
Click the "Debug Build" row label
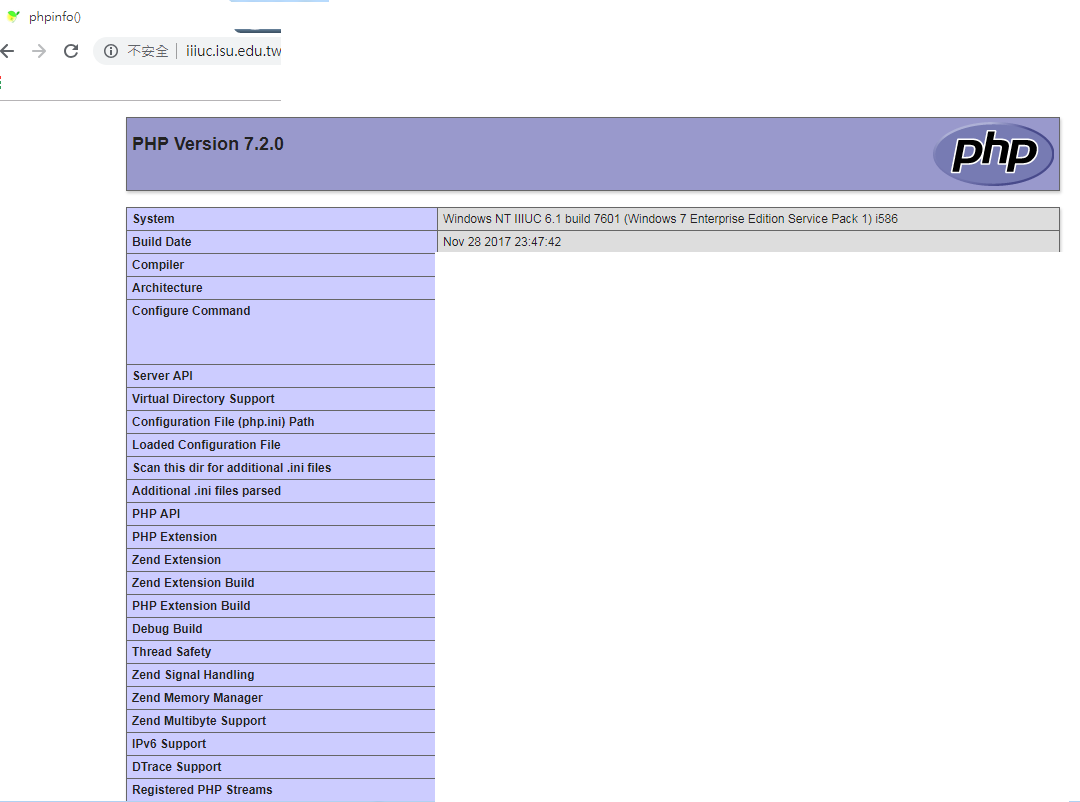[167, 629]
